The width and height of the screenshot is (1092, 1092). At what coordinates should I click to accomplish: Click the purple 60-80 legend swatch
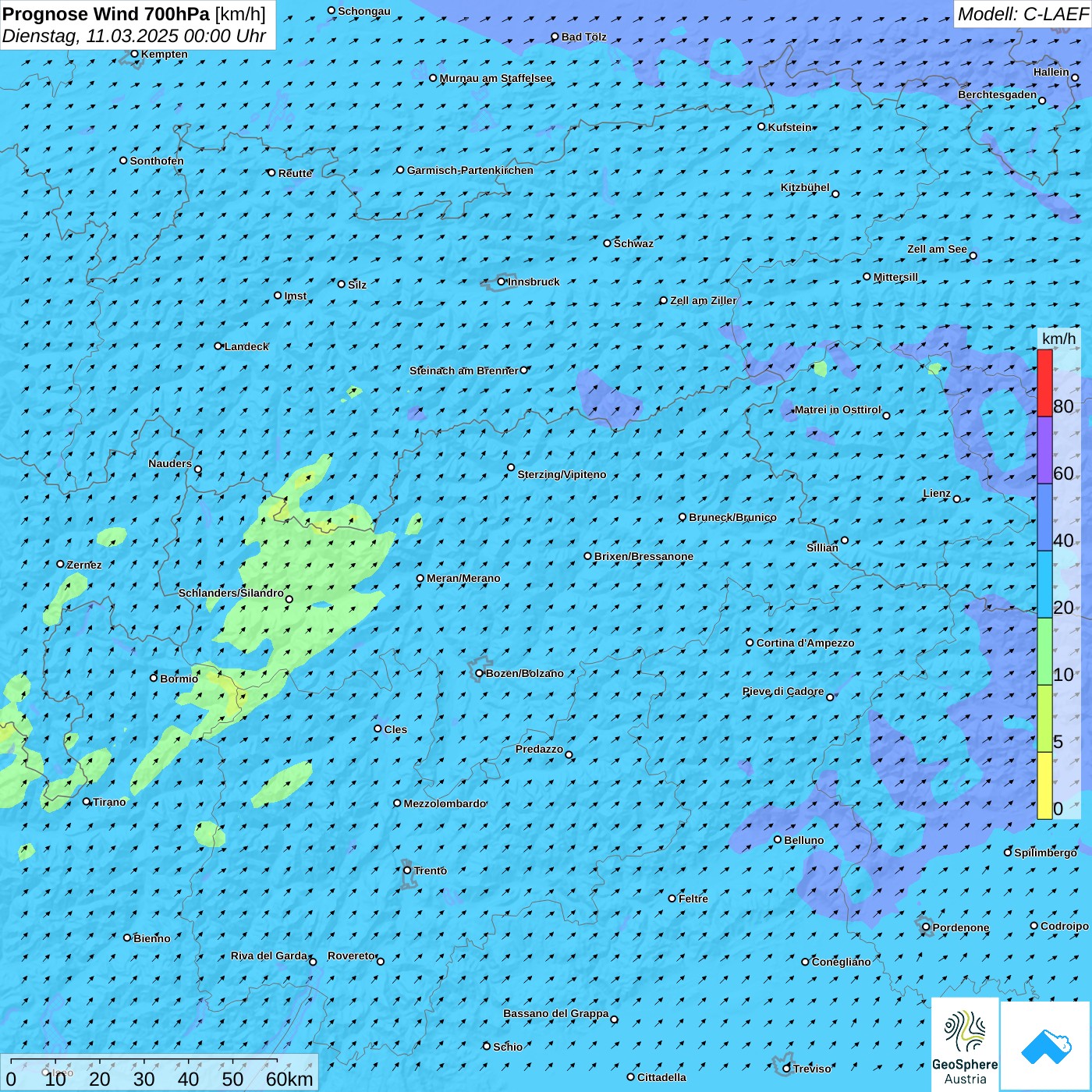coord(1044,450)
